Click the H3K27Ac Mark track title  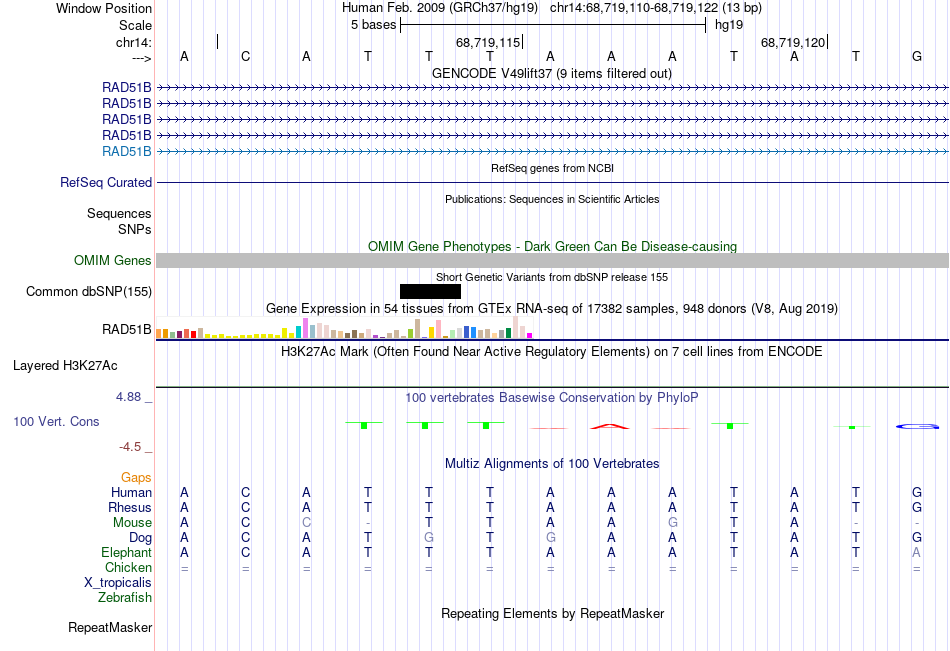pos(552,352)
